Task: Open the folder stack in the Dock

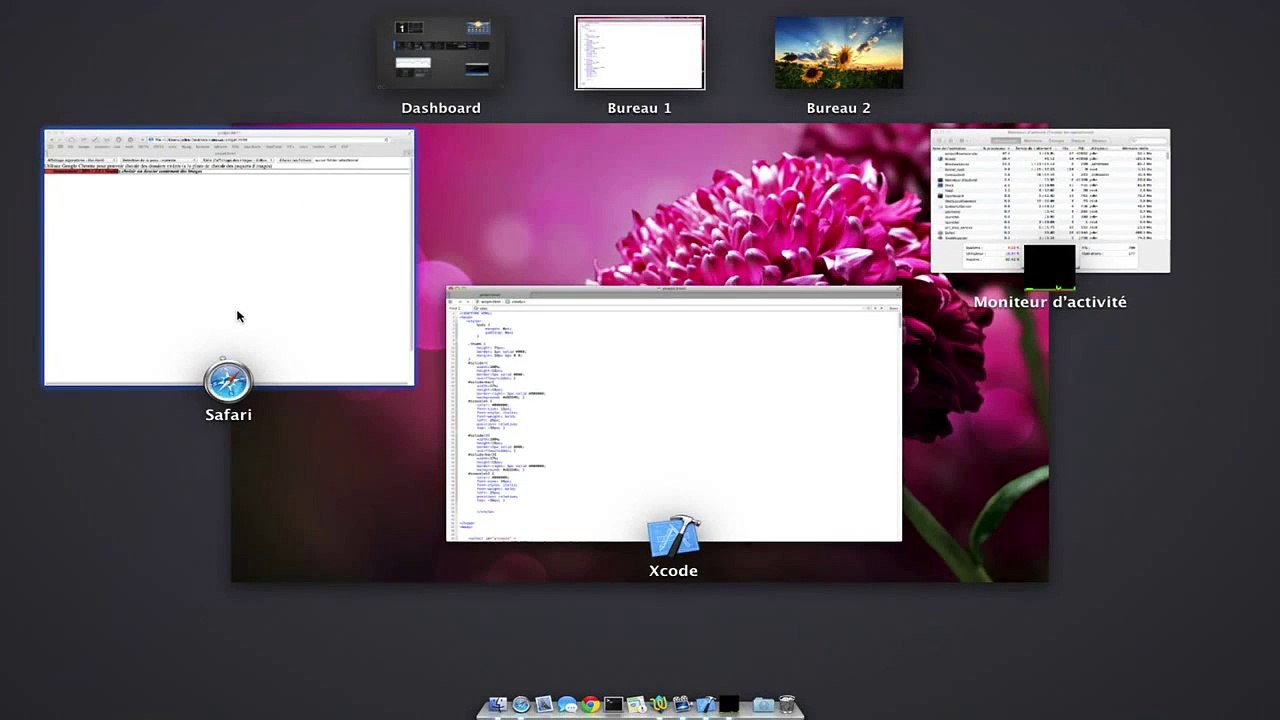Action: coord(763,705)
